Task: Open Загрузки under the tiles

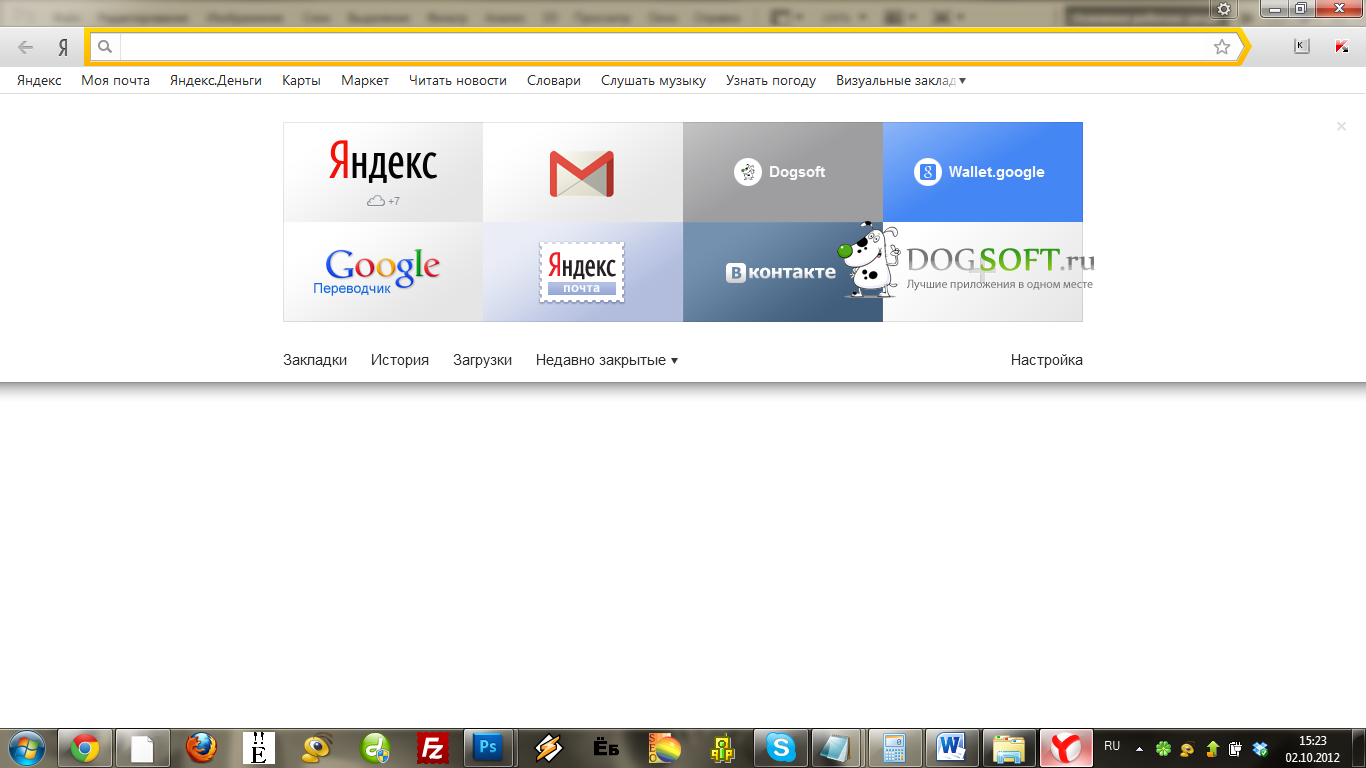Action: click(x=482, y=360)
